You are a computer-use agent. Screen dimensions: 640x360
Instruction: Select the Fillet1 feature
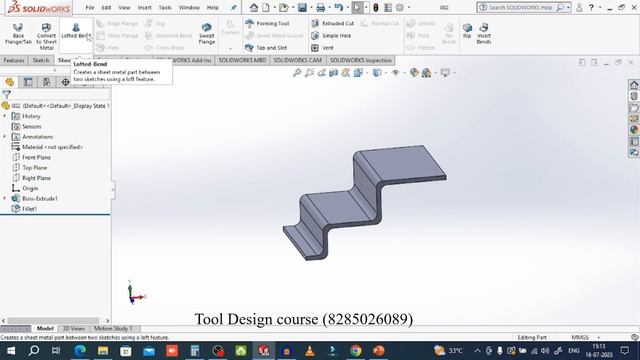coord(25,209)
